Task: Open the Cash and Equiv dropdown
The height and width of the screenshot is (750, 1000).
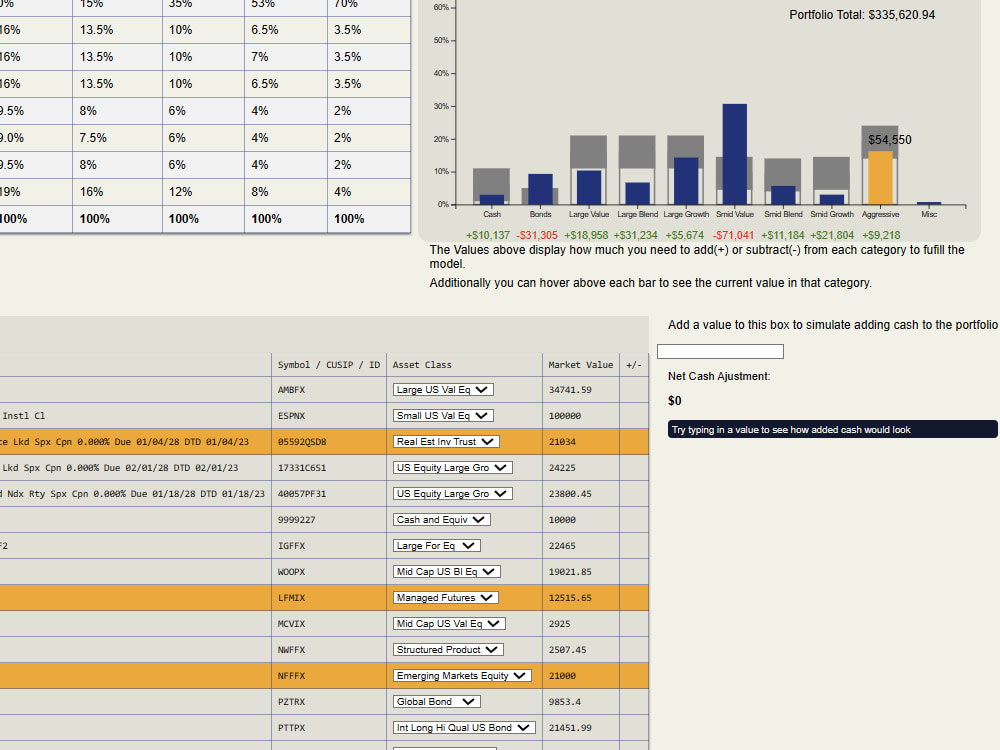Action: [440, 519]
